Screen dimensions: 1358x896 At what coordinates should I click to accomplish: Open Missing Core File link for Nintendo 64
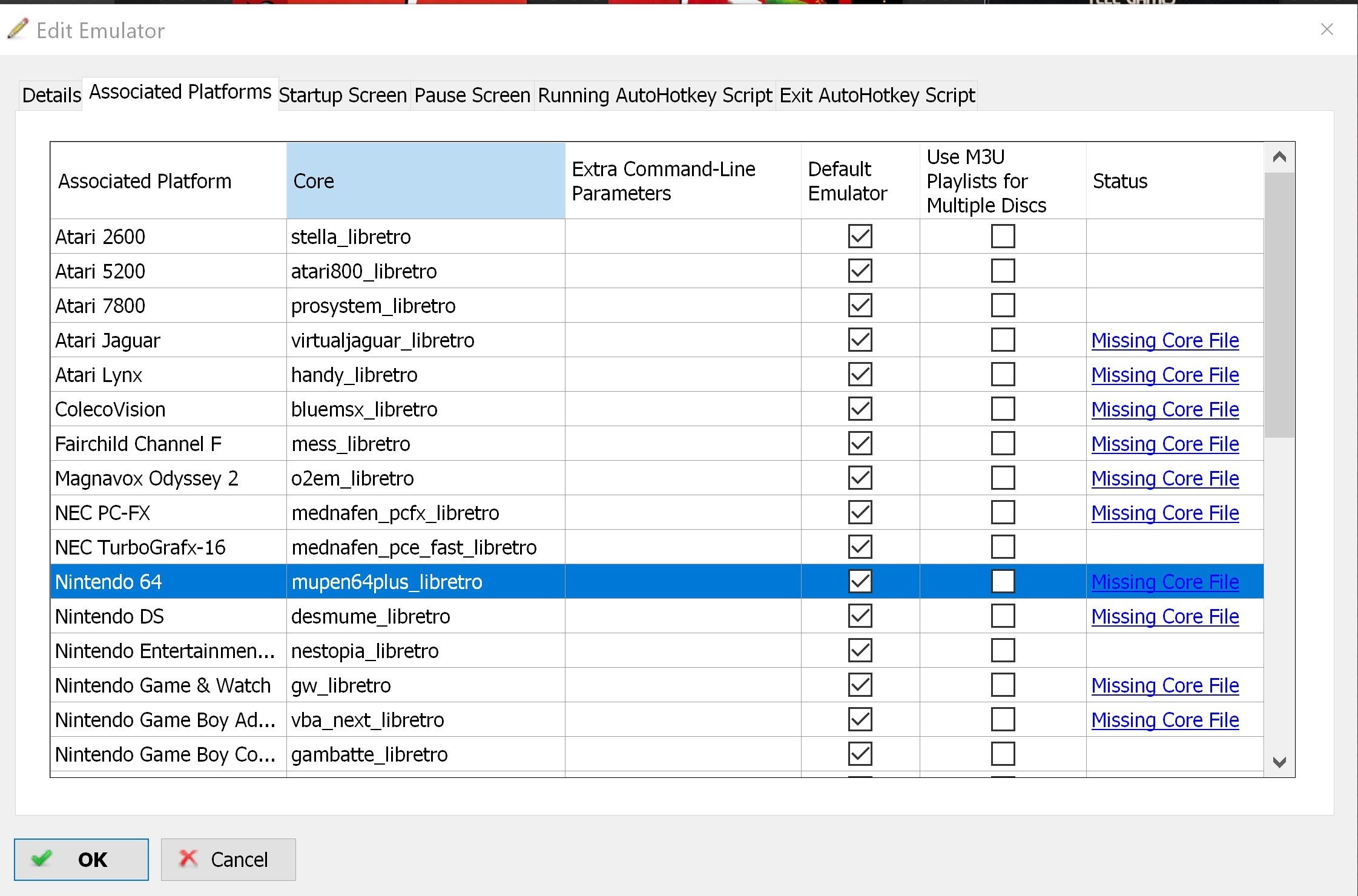tap(1165, 582)
